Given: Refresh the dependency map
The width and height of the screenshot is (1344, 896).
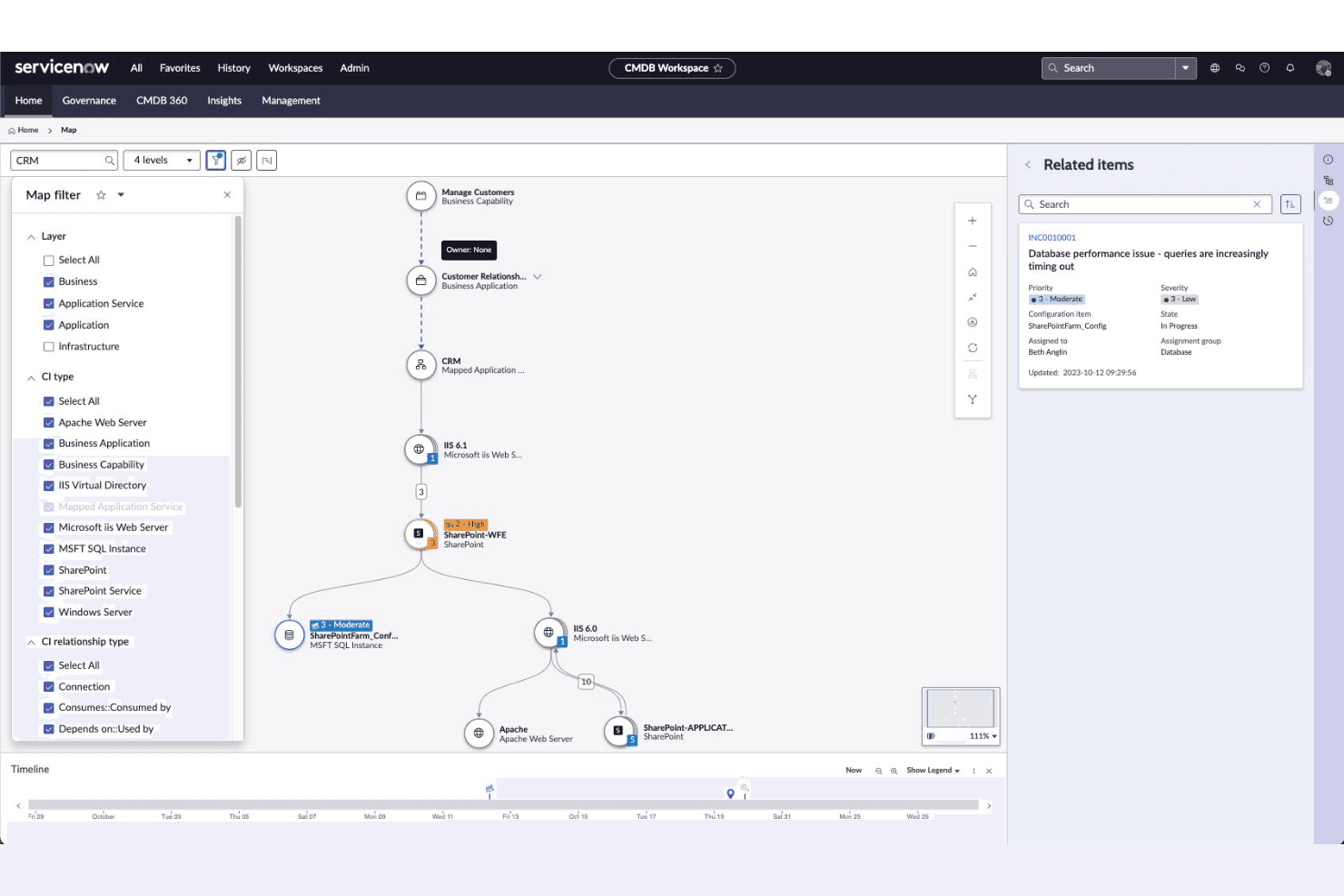Looking at the screenshot, I should 973,348.
